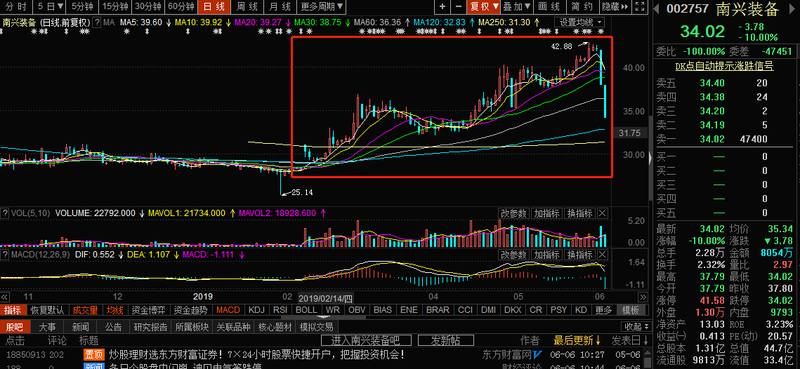Open 设置均线 moving average settings dropdown

581,22
